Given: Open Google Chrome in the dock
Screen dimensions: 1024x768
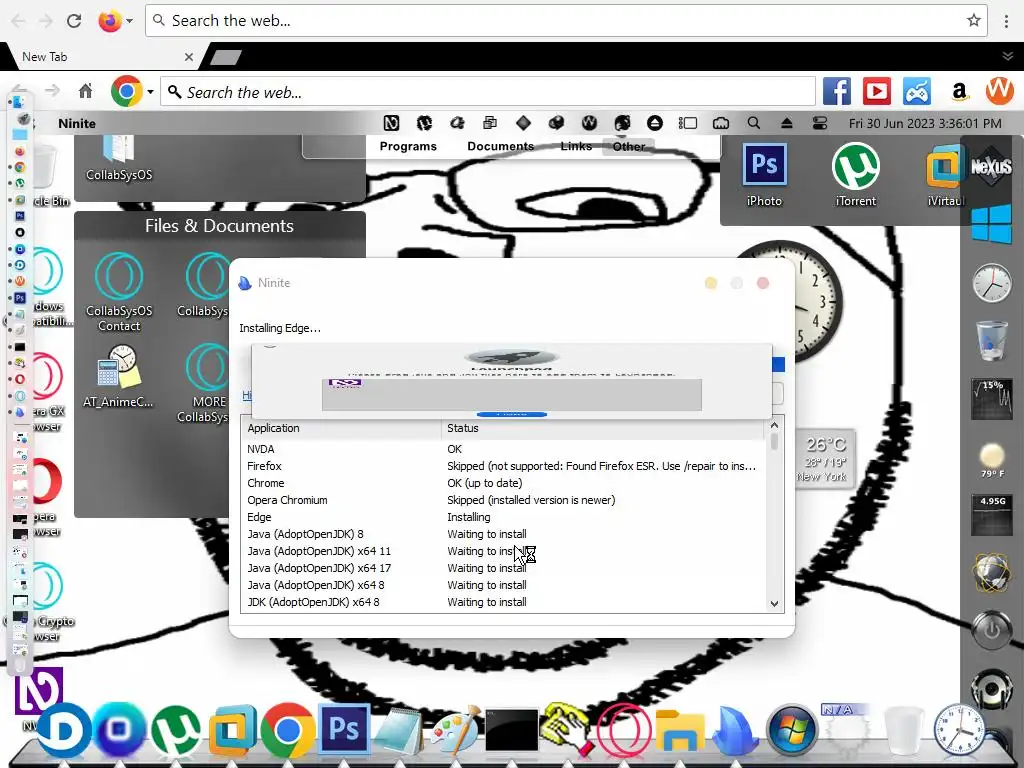Looking at the screenshot, I should click(287, 729).
